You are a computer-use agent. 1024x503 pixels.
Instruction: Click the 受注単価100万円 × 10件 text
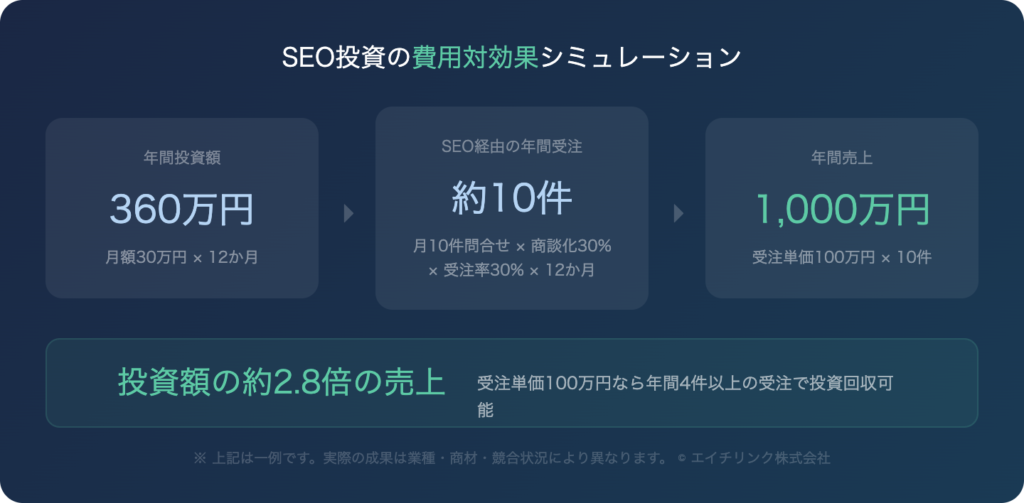(x=842, y=258)
